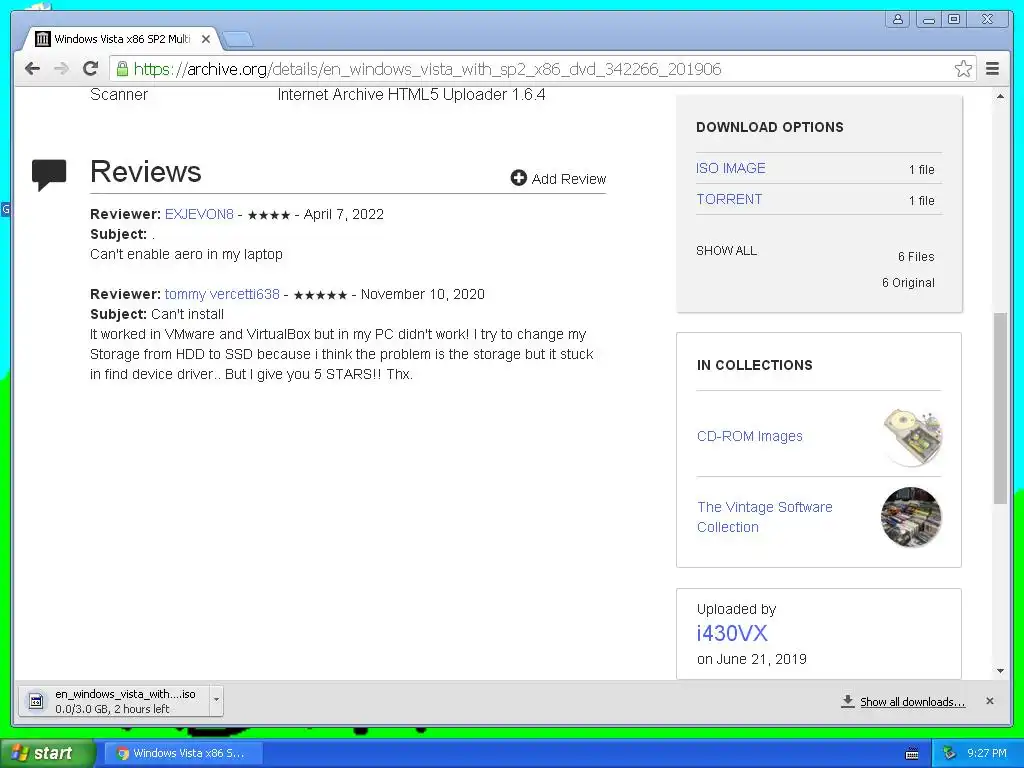This screenshot has height=768, width=1024.
Task: Click the download arrow icon beside Show all downloads
Action: tap(847, 701)
